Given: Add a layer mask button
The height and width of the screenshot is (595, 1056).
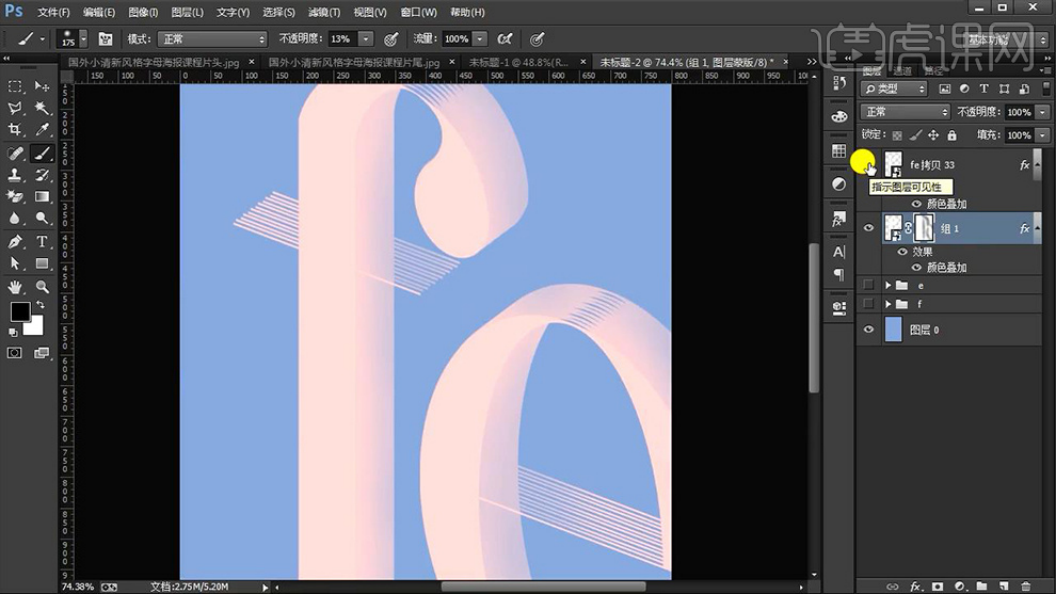Looking at the screenshot, I should tap(937, 586).
